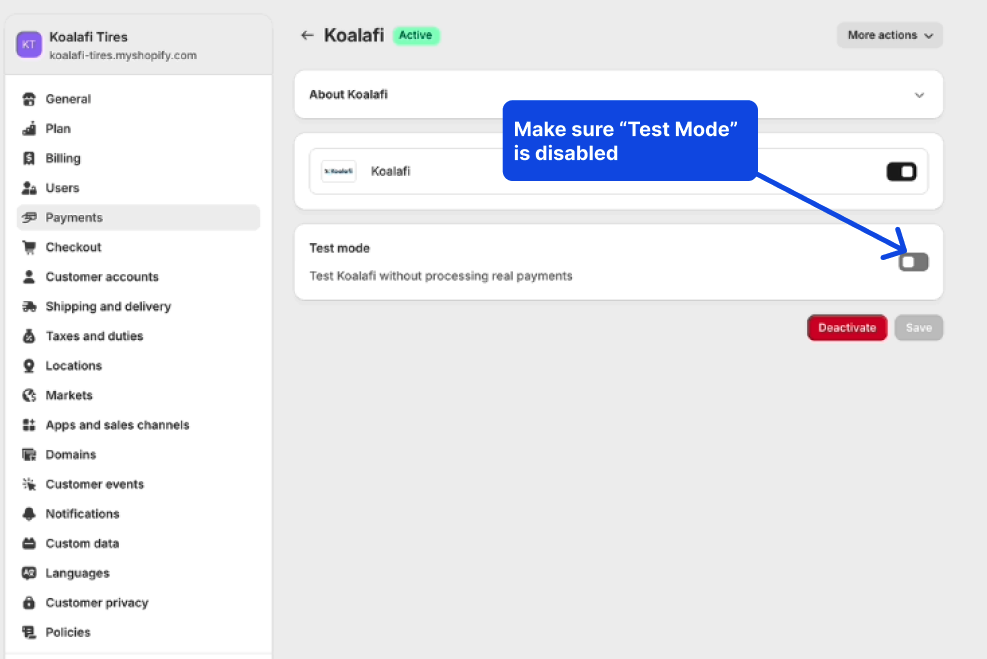Click the Billing receipt icon

tap(29, 158)
